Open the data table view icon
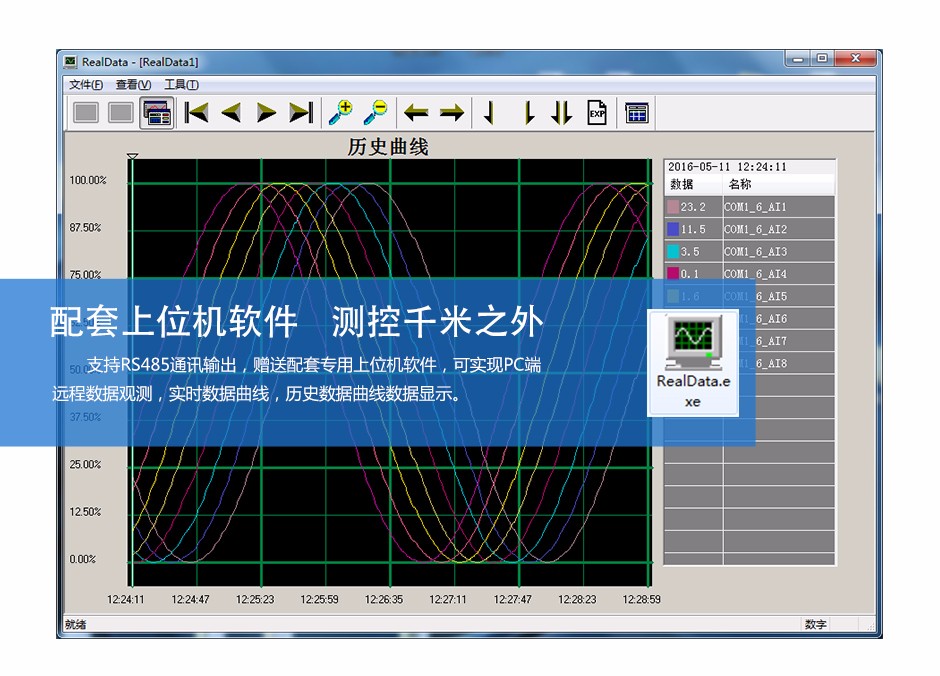 [637, 113]
